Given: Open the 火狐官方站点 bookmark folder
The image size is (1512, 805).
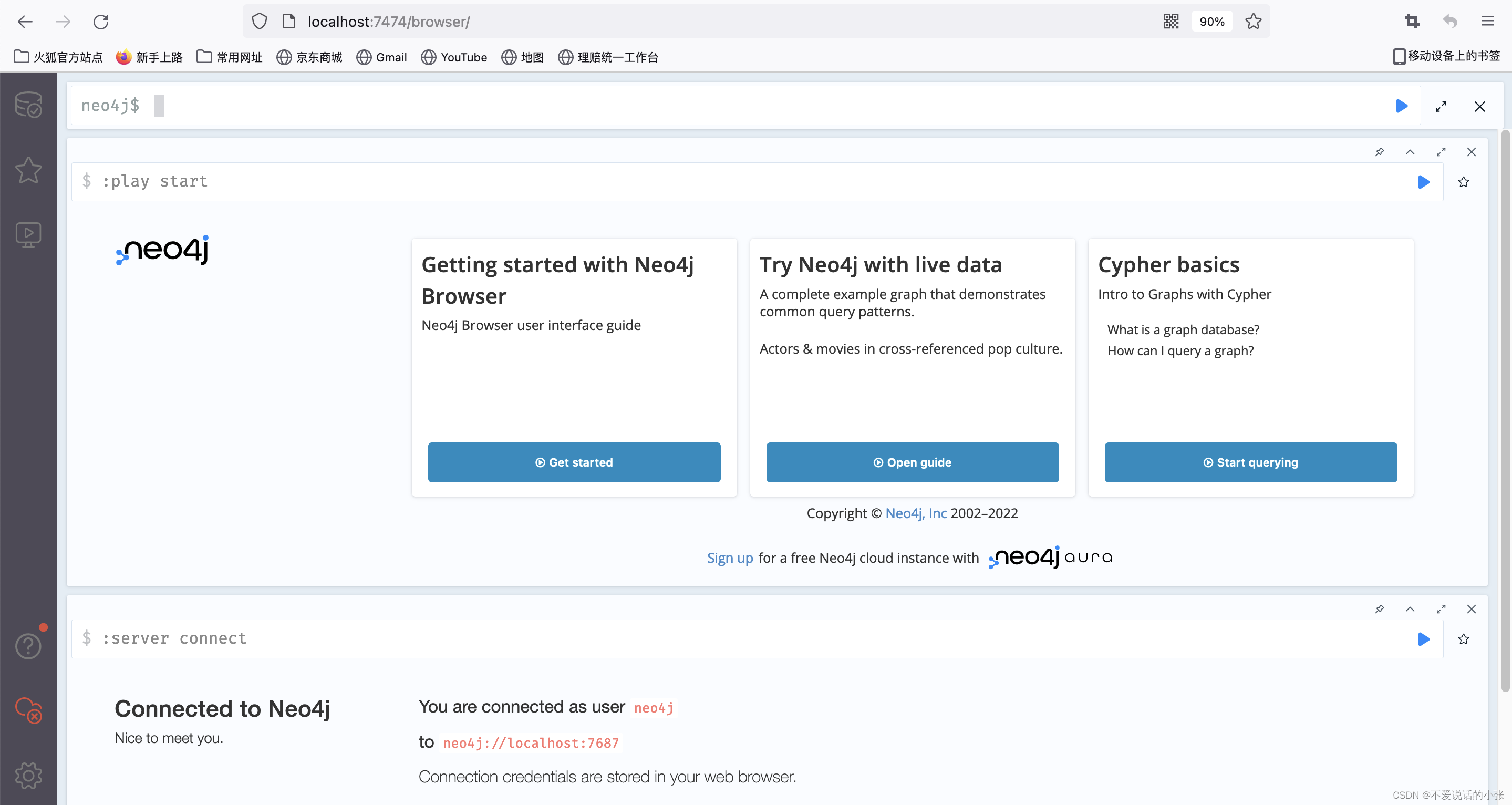Looking at the screenshot, I should click(x=58, y=57).
